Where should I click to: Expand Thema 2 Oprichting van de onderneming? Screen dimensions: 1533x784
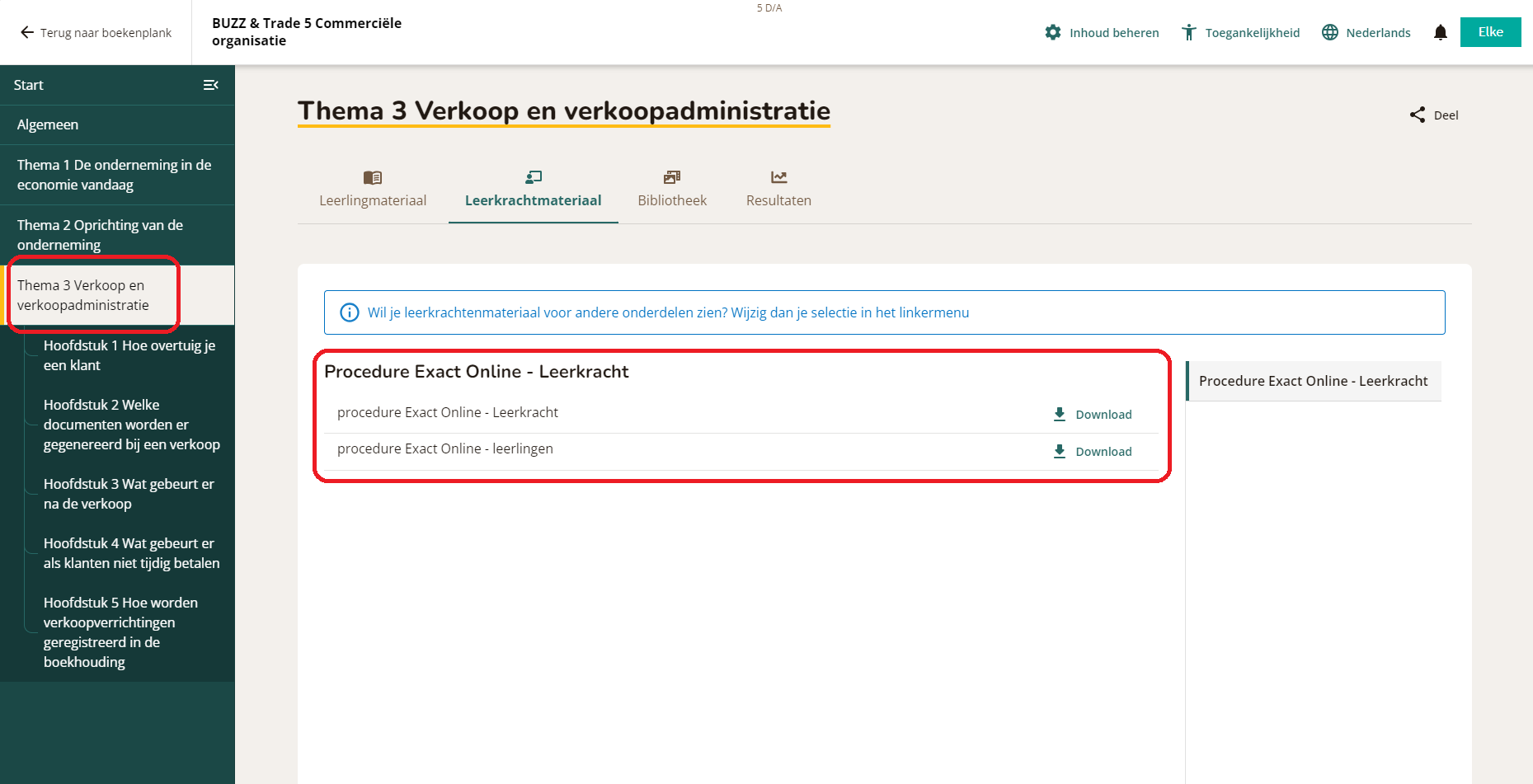(99, 234)
